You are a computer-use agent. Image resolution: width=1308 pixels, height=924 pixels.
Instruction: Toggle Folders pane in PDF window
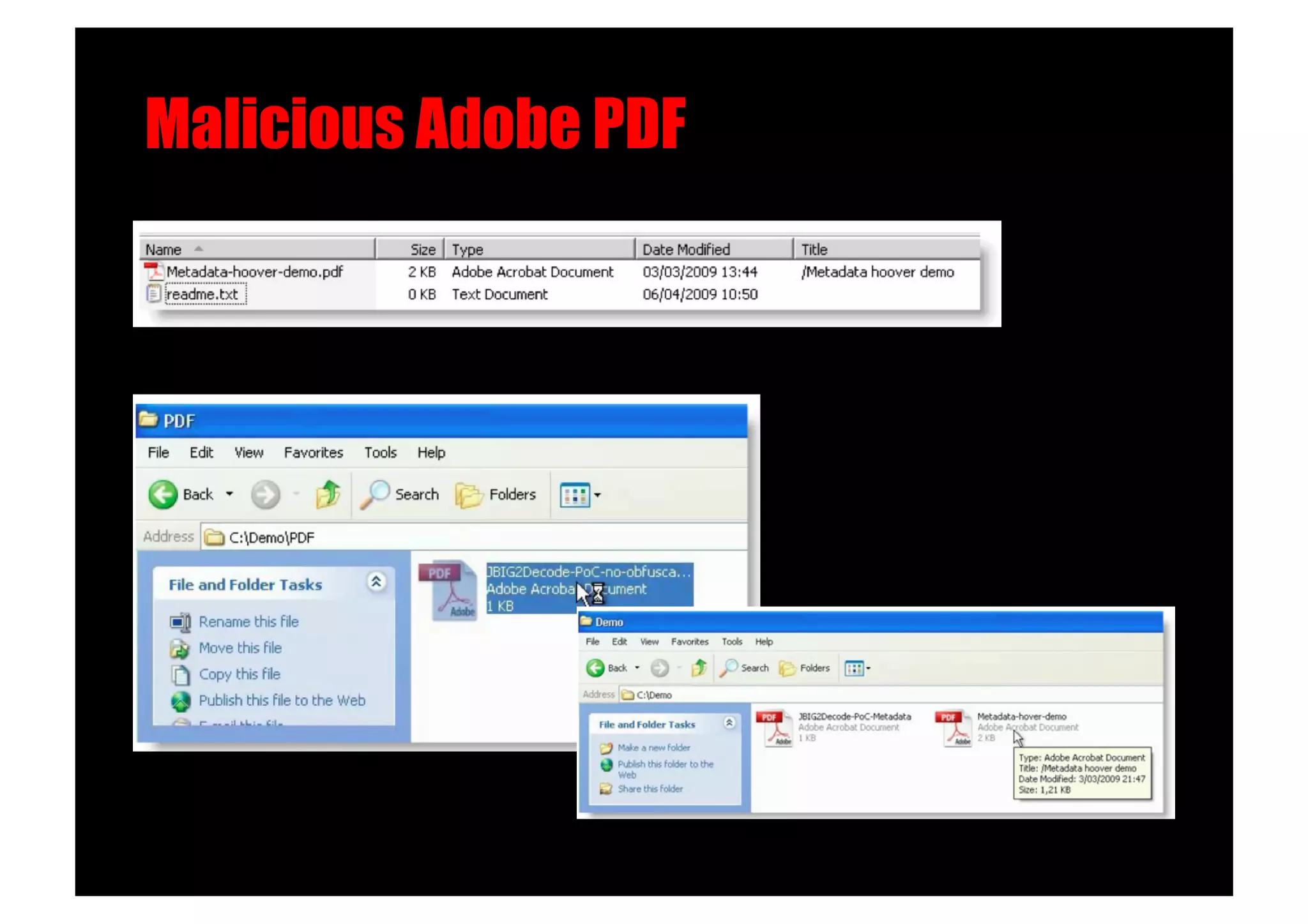click(496, 494)
